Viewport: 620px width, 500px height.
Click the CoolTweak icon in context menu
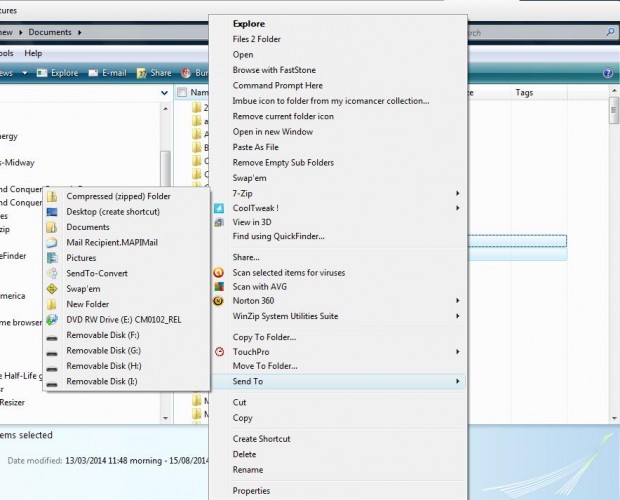(219, 208)
